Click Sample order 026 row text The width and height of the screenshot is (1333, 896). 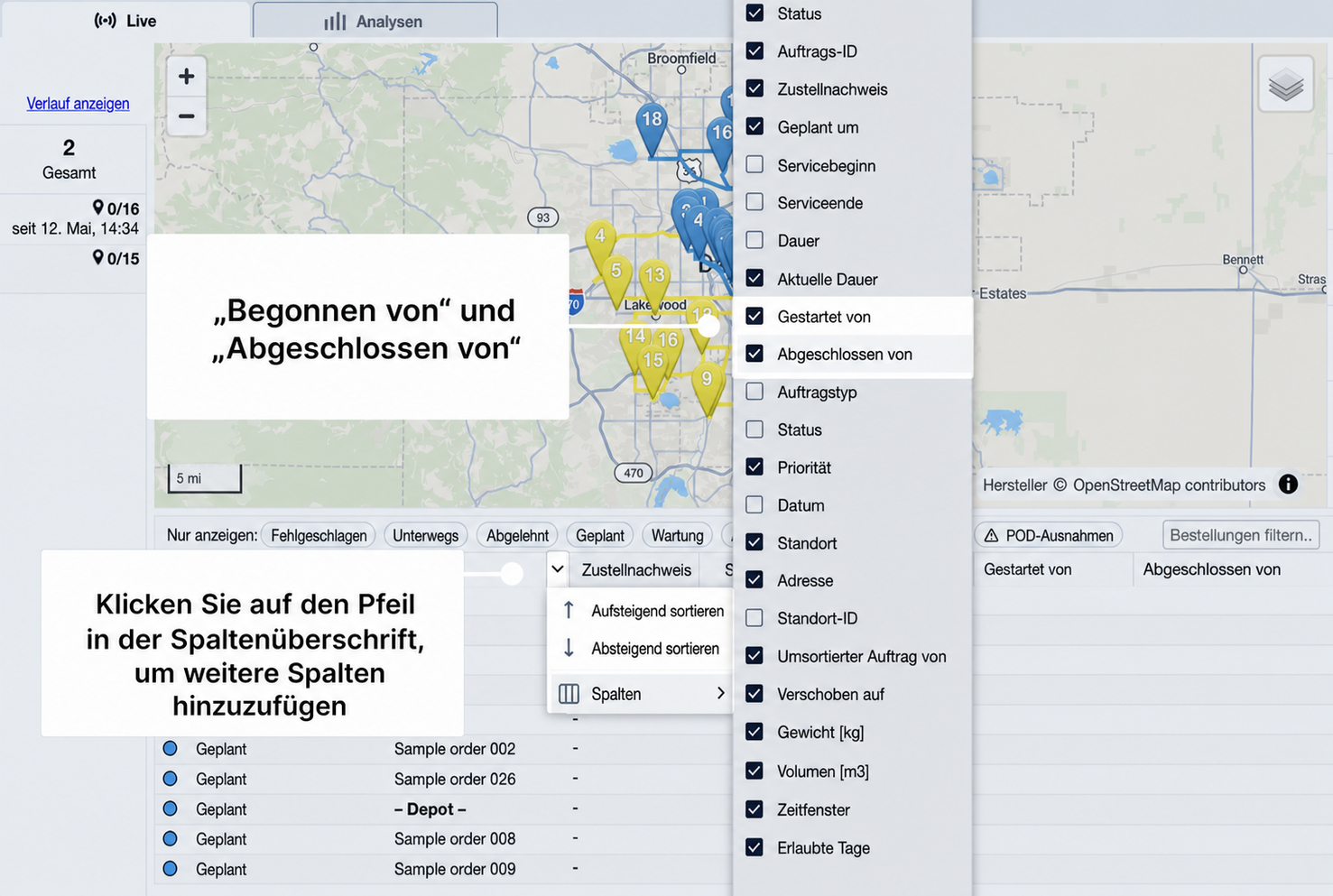pyautogui.click(x=455, y=779)
